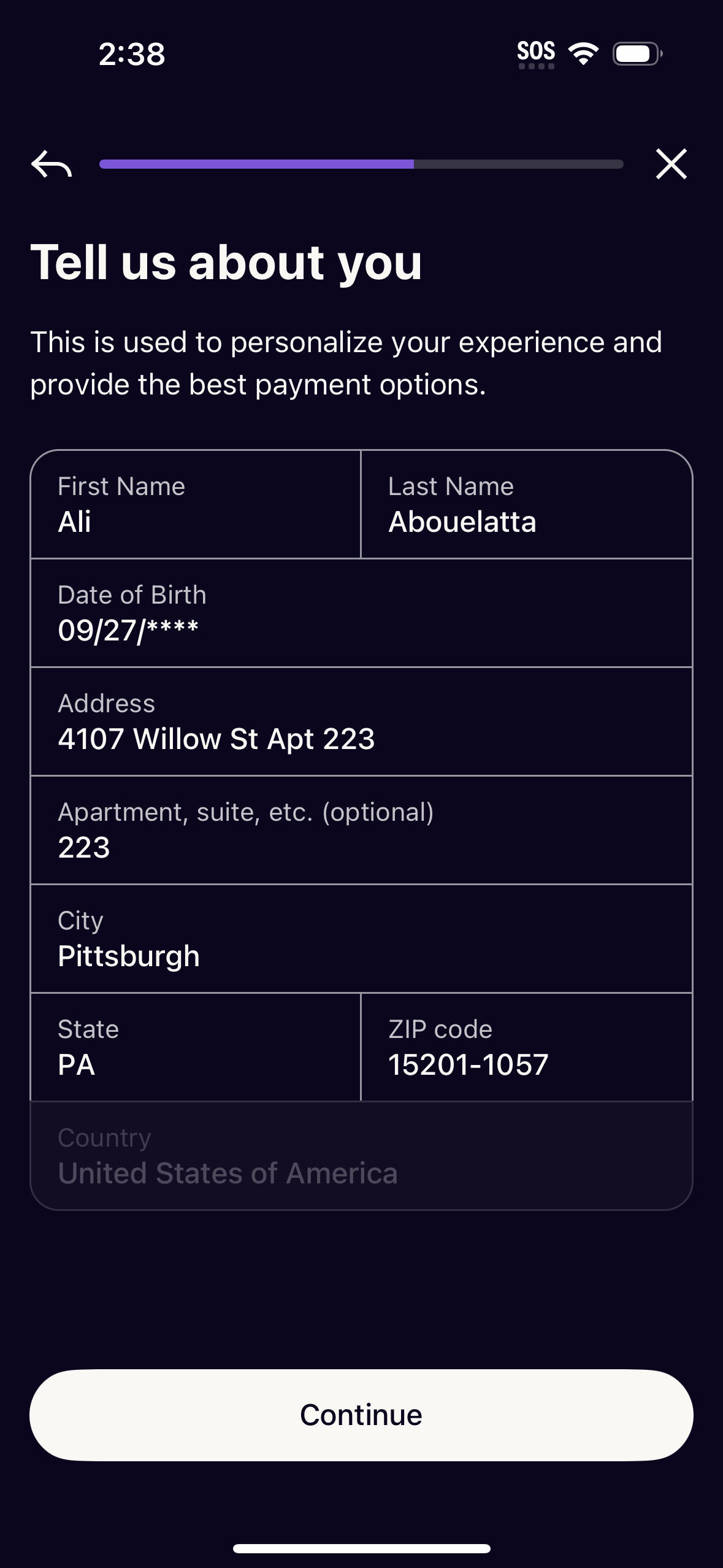This screenshot has height=1568, width=723.
Task: Select the Date of Birth field
Action: 361,613
